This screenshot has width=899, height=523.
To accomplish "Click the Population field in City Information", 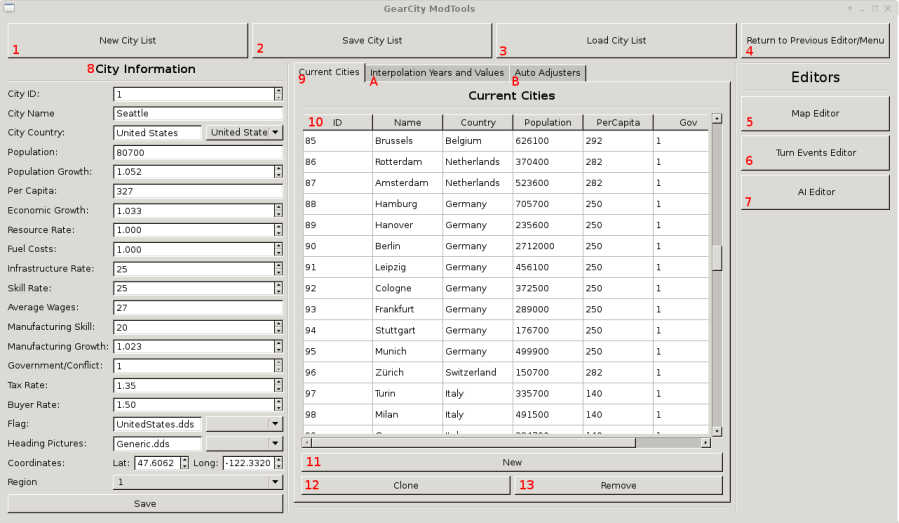I will (x=198, y=152).
